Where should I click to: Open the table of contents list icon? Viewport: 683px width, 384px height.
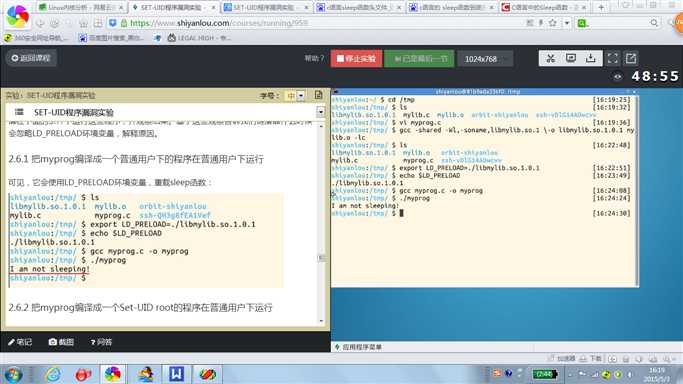(x=19, y=112)
